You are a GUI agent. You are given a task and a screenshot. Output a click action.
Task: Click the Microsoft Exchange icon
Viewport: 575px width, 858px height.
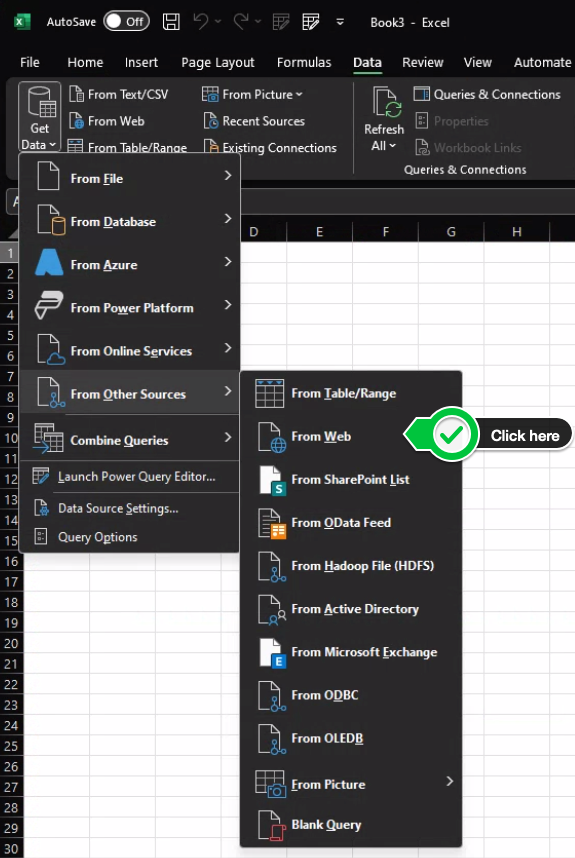tap(272, 653)
